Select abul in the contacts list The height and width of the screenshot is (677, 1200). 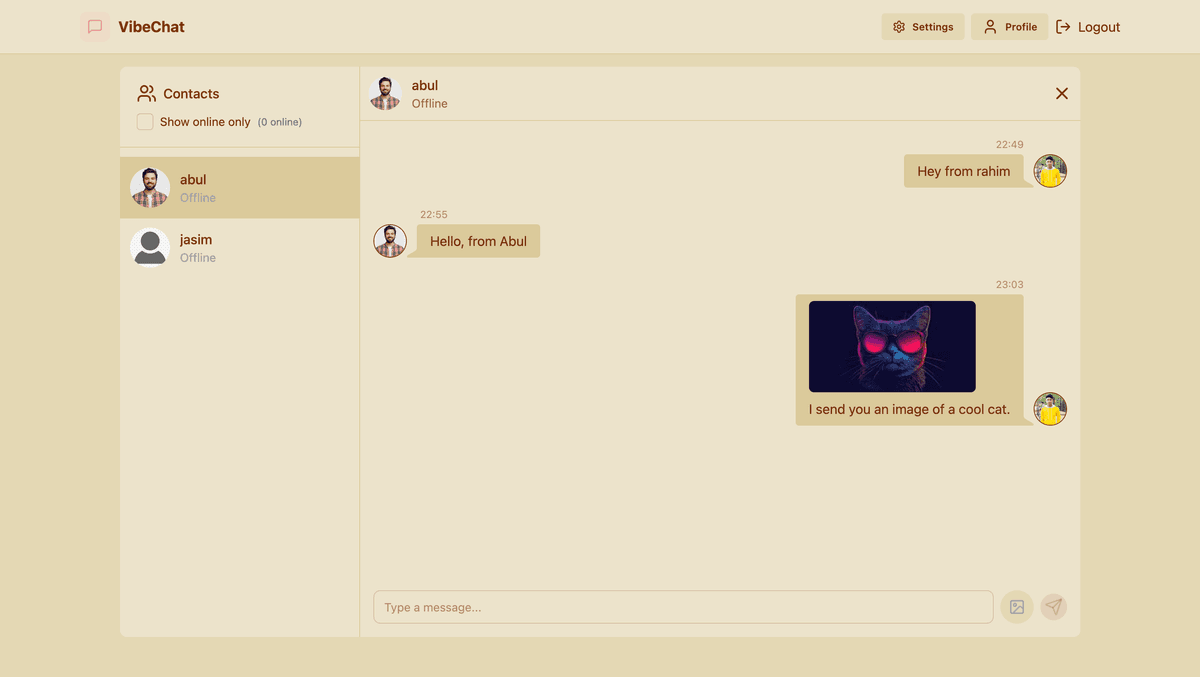[x=240, y=188]
